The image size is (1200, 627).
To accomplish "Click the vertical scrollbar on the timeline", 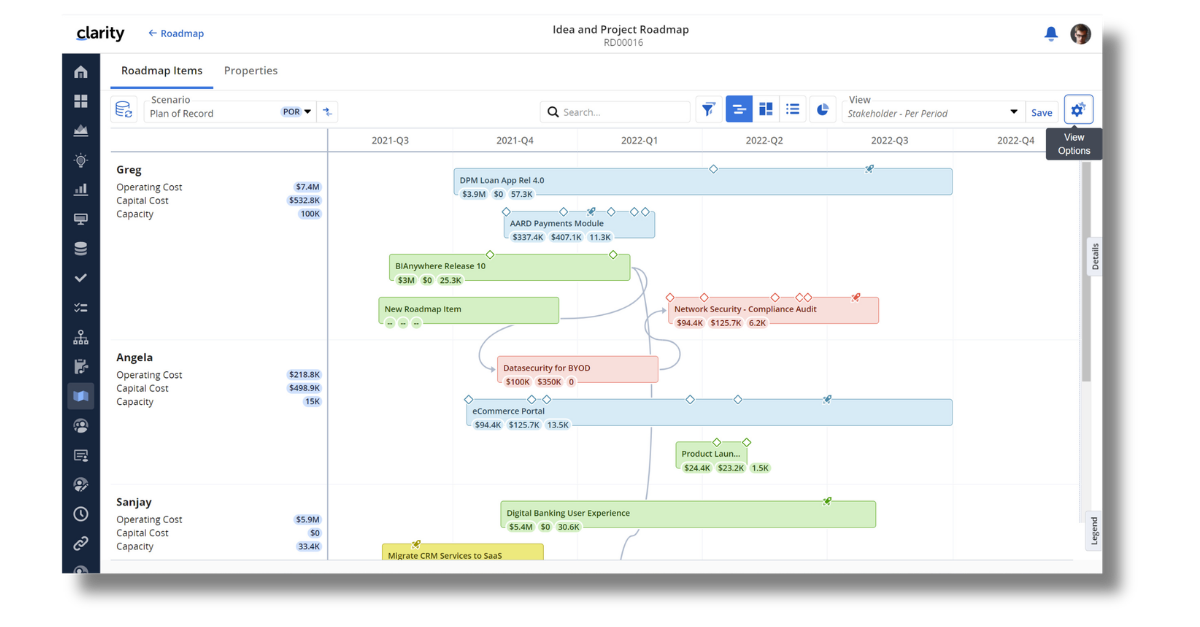I will click(x=1085, y=272).
